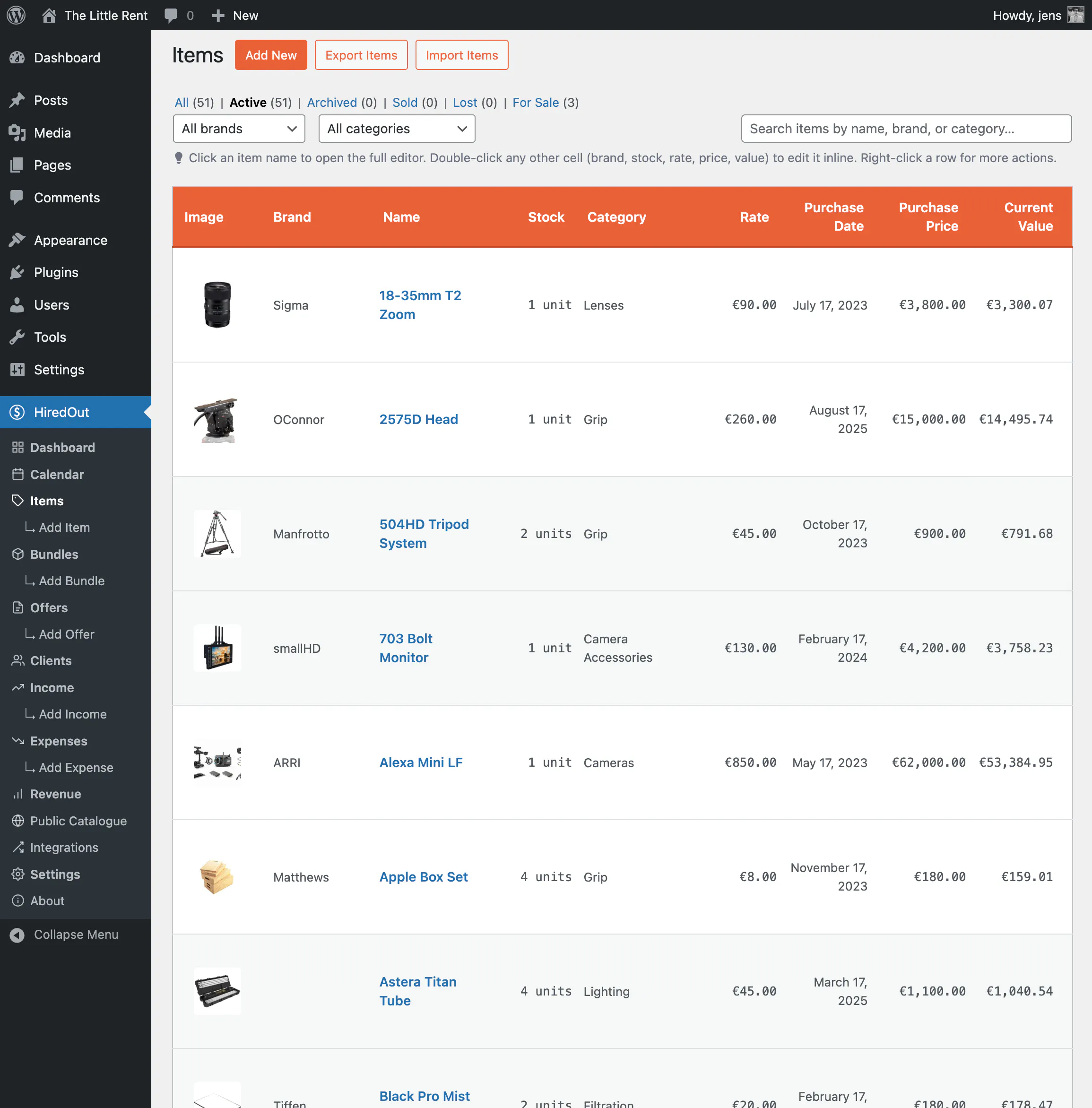Click the Import Items button
This screenshot has width=1092, height=1108.
[x=462, y=55]
